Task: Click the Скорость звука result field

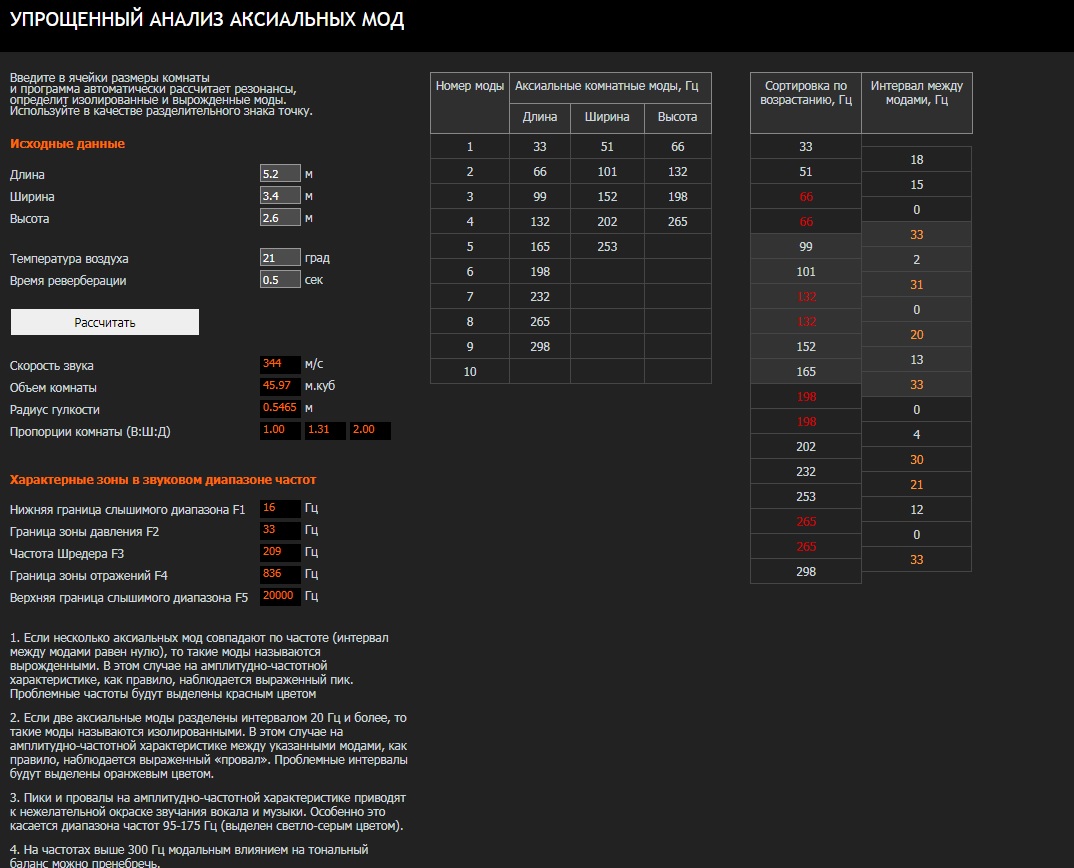Action: (x=280, y=365)
